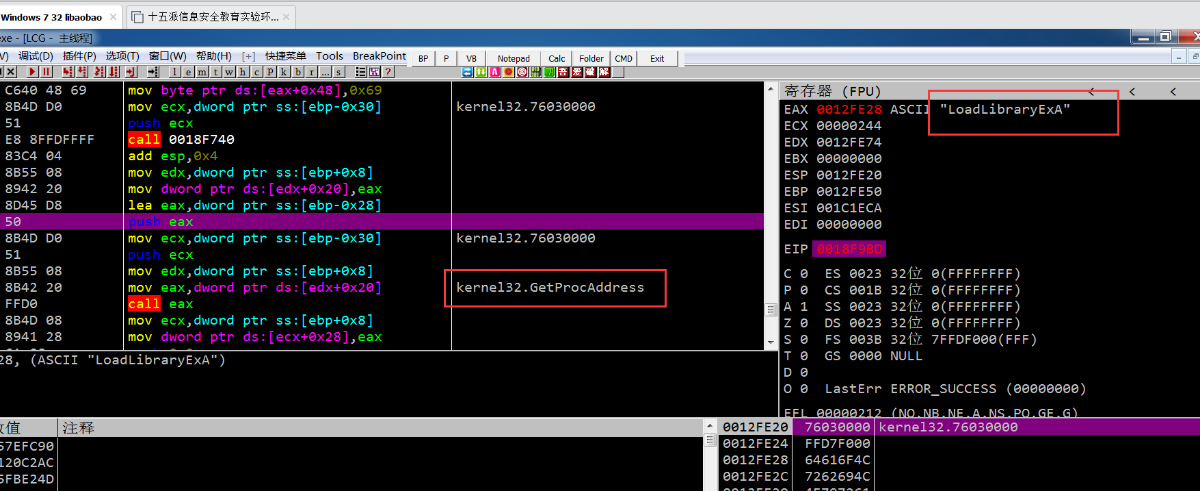Select EAX register value 0012FE28

click(x=850, y=110)
